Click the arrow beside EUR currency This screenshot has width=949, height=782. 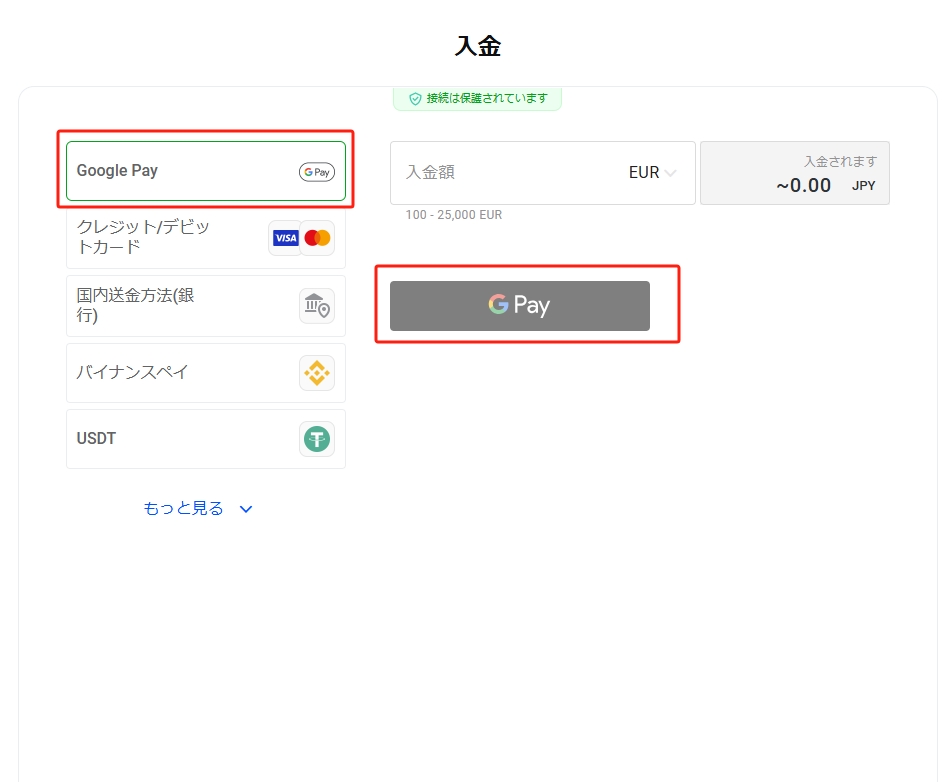point(670,173)
